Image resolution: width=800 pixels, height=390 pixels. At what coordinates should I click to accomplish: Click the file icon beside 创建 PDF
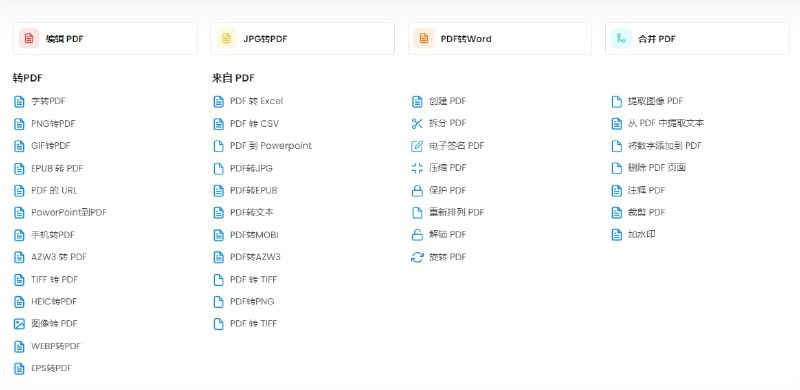(x=417, y=102)
